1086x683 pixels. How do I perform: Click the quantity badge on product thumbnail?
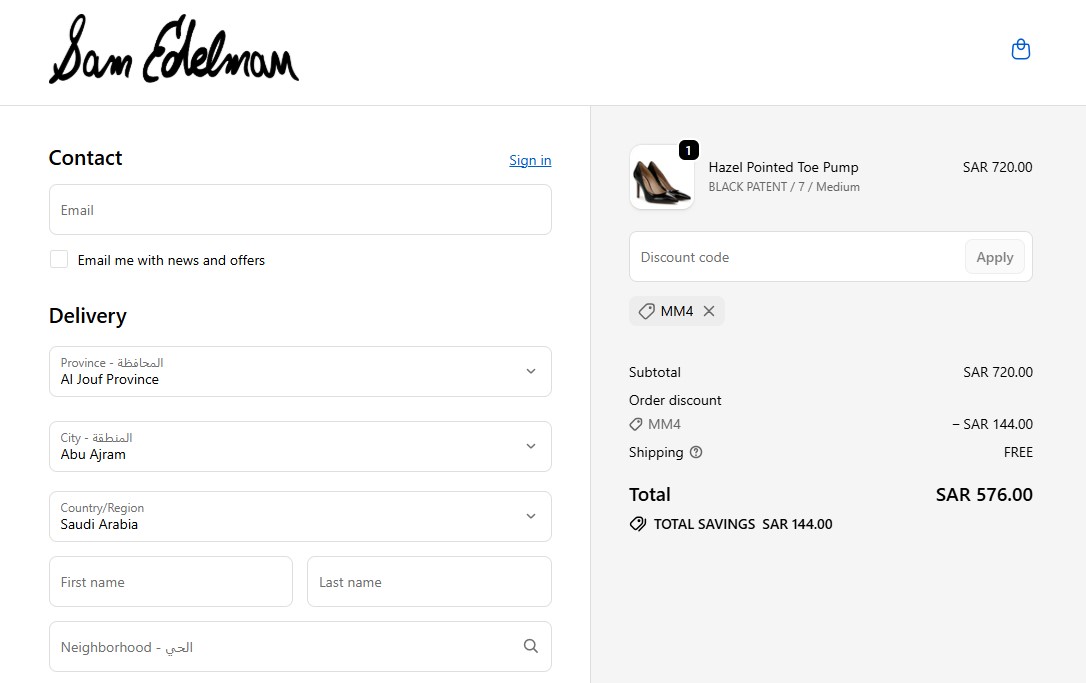click(688, 150)
